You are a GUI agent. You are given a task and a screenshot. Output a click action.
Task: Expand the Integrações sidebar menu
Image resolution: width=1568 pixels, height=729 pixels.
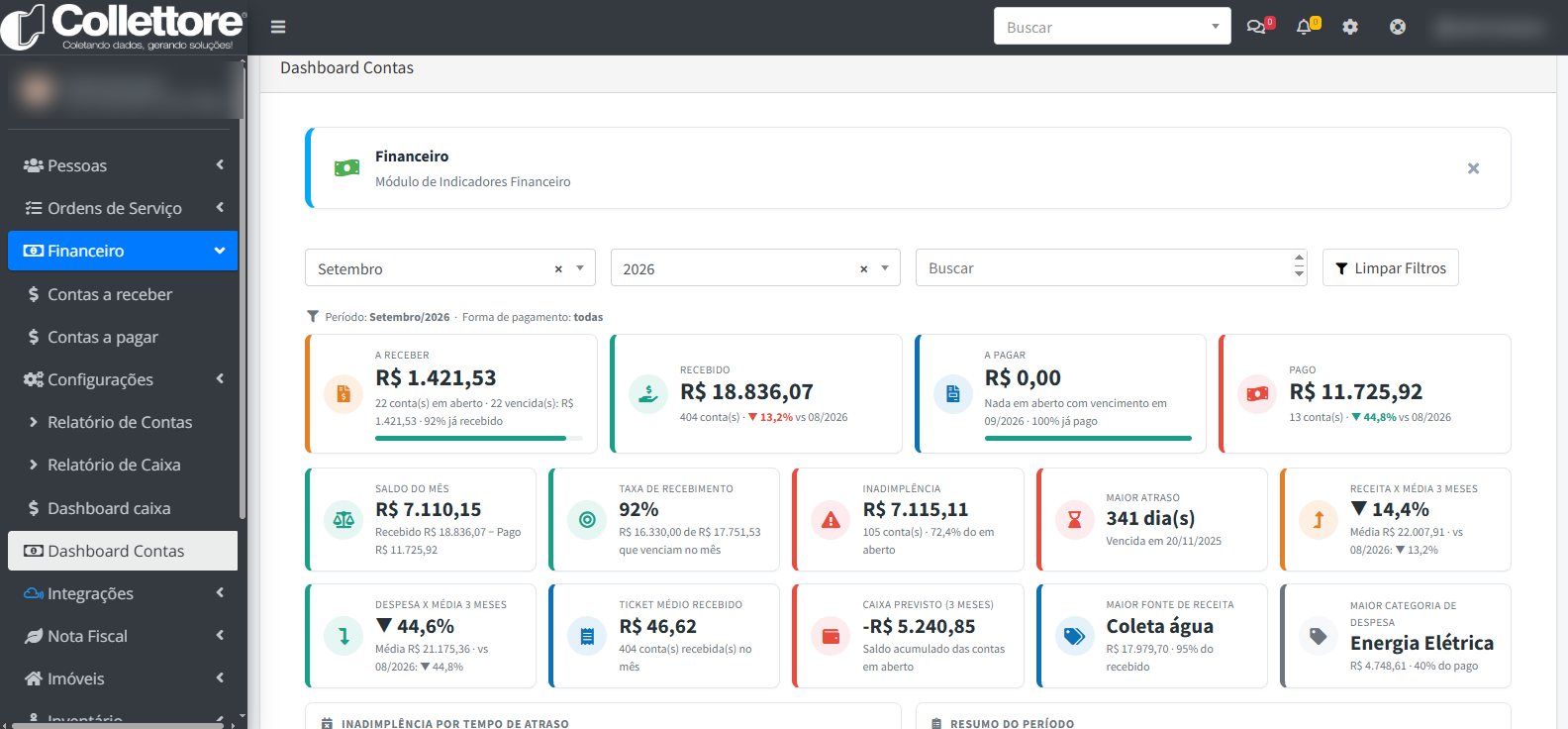pos(123,593)
